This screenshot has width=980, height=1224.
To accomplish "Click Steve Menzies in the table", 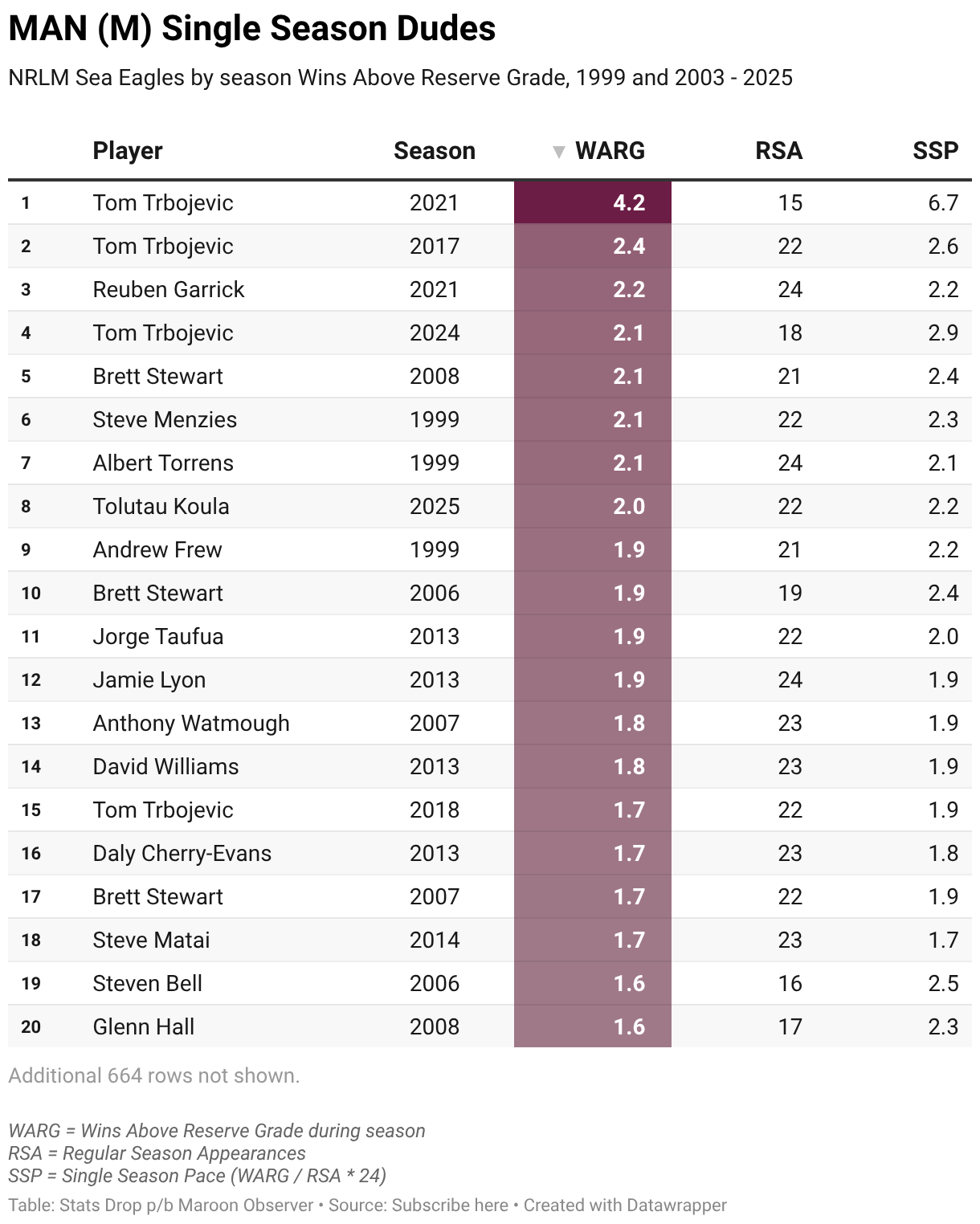I will click(165, 419).
